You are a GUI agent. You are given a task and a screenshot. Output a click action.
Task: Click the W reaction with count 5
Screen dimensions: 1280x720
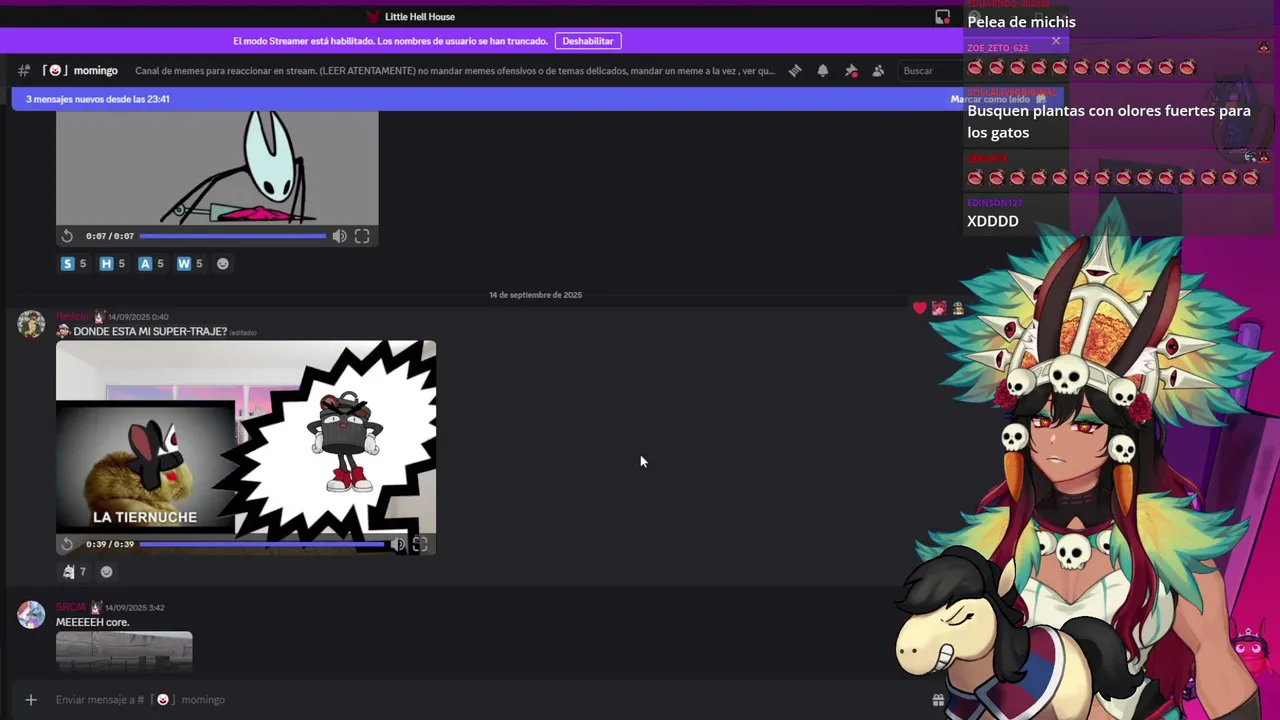click(190, 264)
